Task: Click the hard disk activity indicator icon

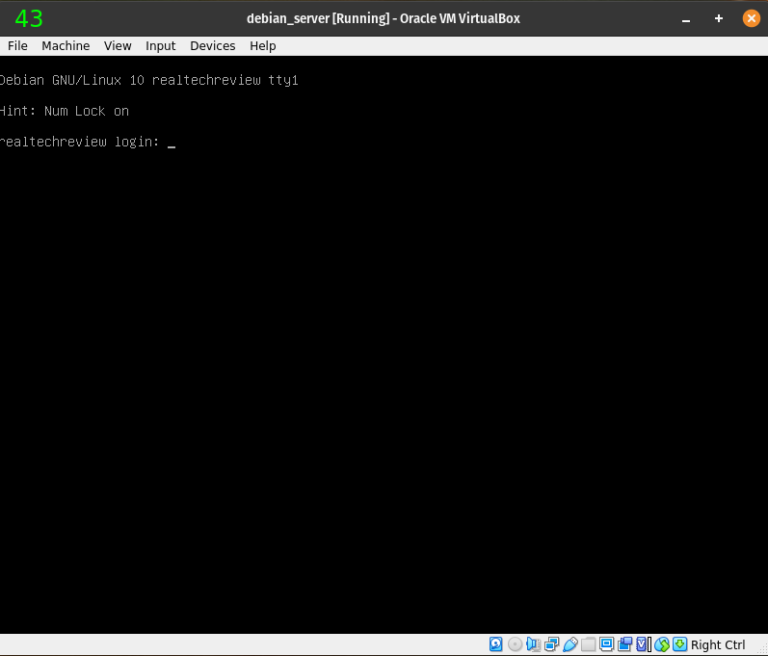Action: tap(496, 644)
